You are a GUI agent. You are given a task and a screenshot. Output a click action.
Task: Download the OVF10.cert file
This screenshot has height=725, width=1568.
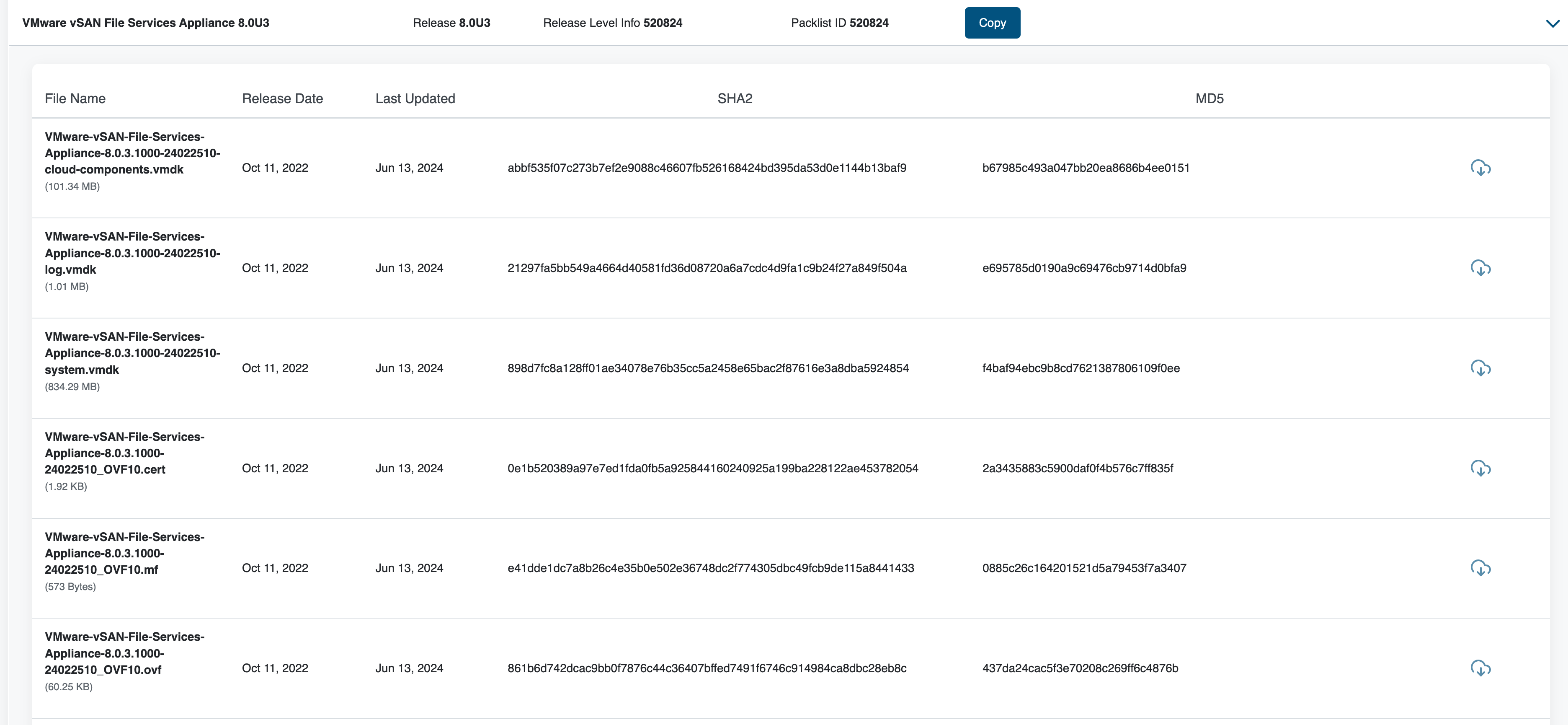1480,468
